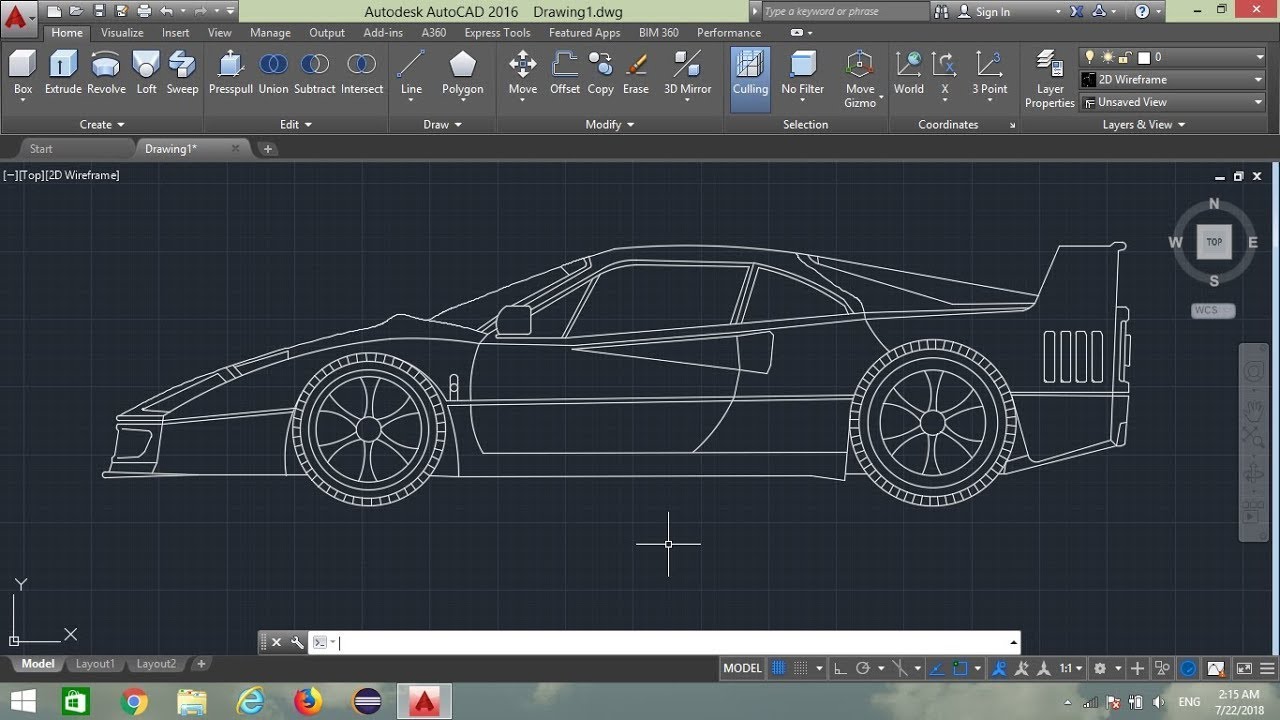Toggle the Culling selection option

pyautogui.click(x=750, y=72)
